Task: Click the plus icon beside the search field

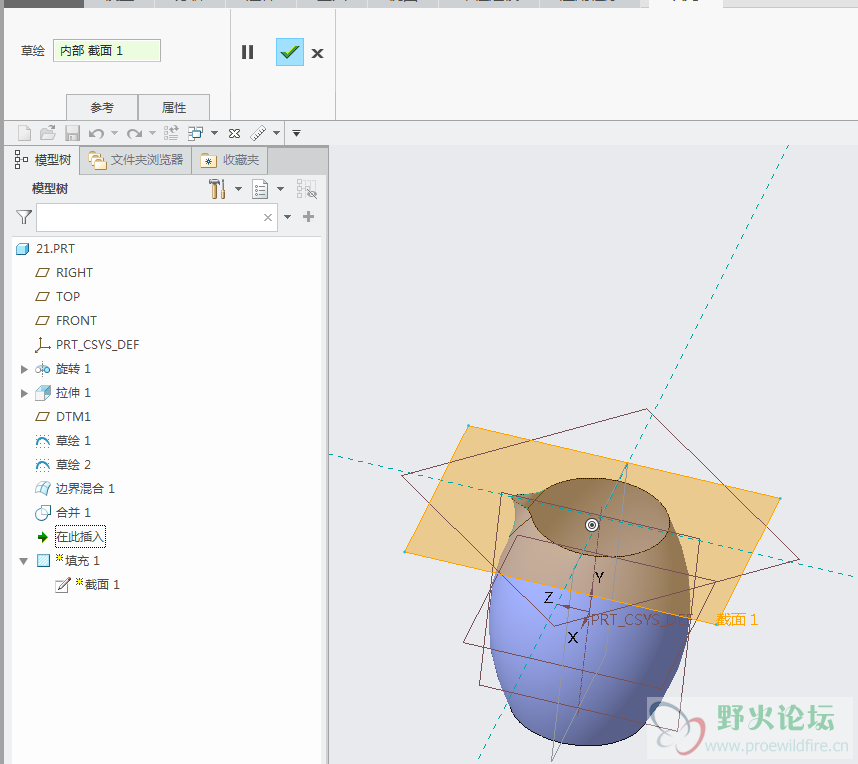Action: coord(309,217)
